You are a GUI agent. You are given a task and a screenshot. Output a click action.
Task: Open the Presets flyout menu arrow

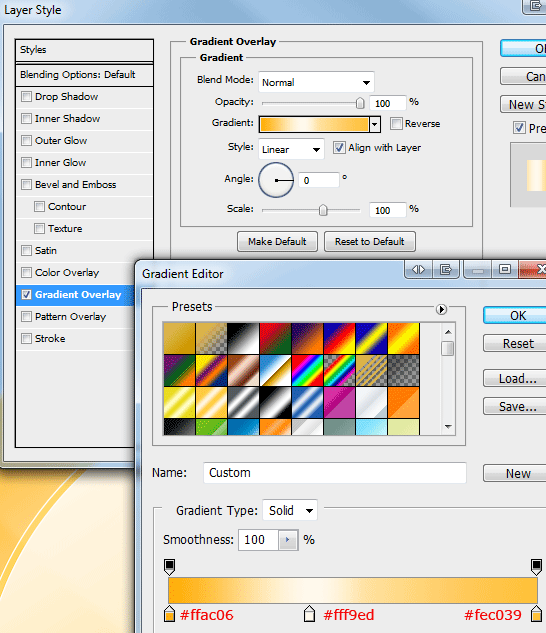(x=441, y=310)
